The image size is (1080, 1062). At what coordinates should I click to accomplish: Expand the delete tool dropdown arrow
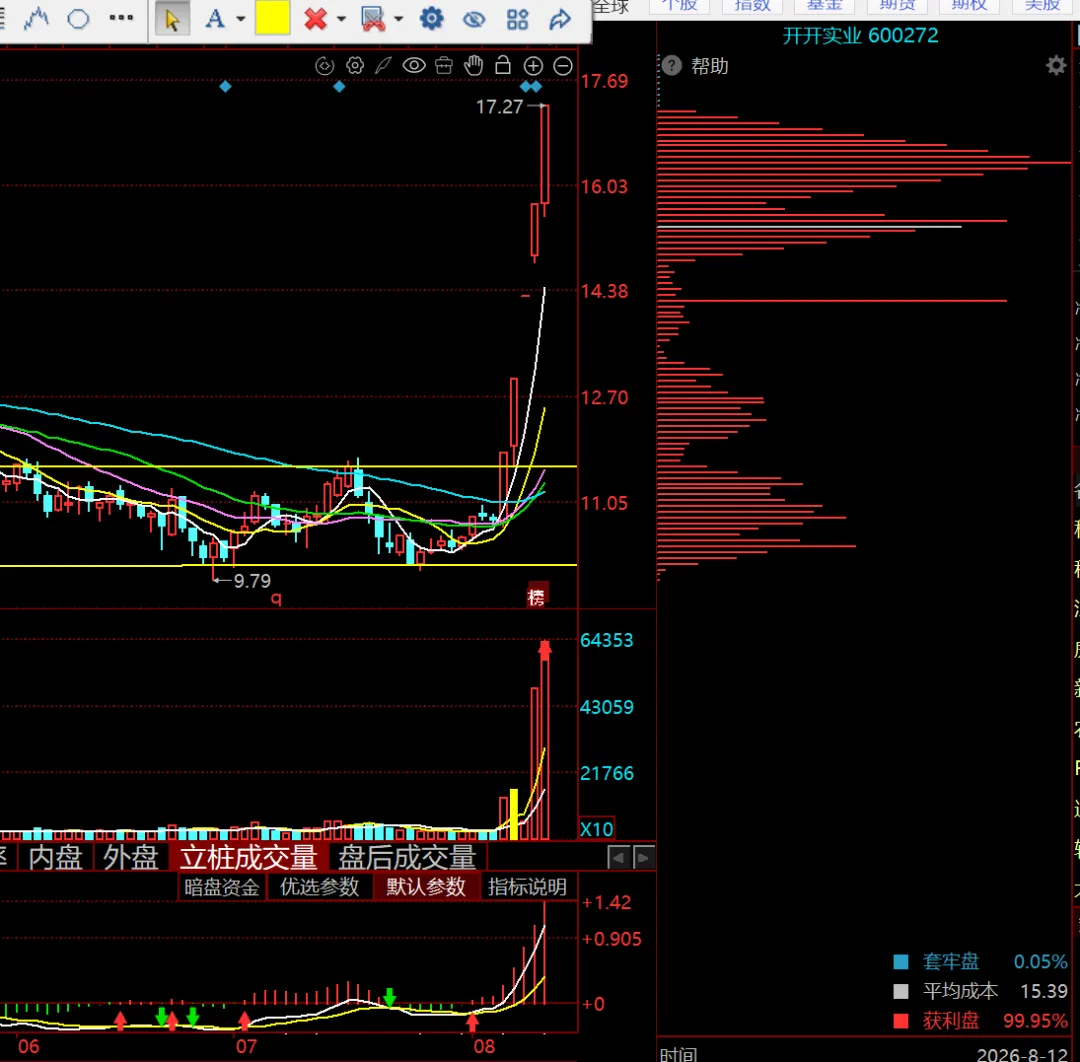coord(341,19)
